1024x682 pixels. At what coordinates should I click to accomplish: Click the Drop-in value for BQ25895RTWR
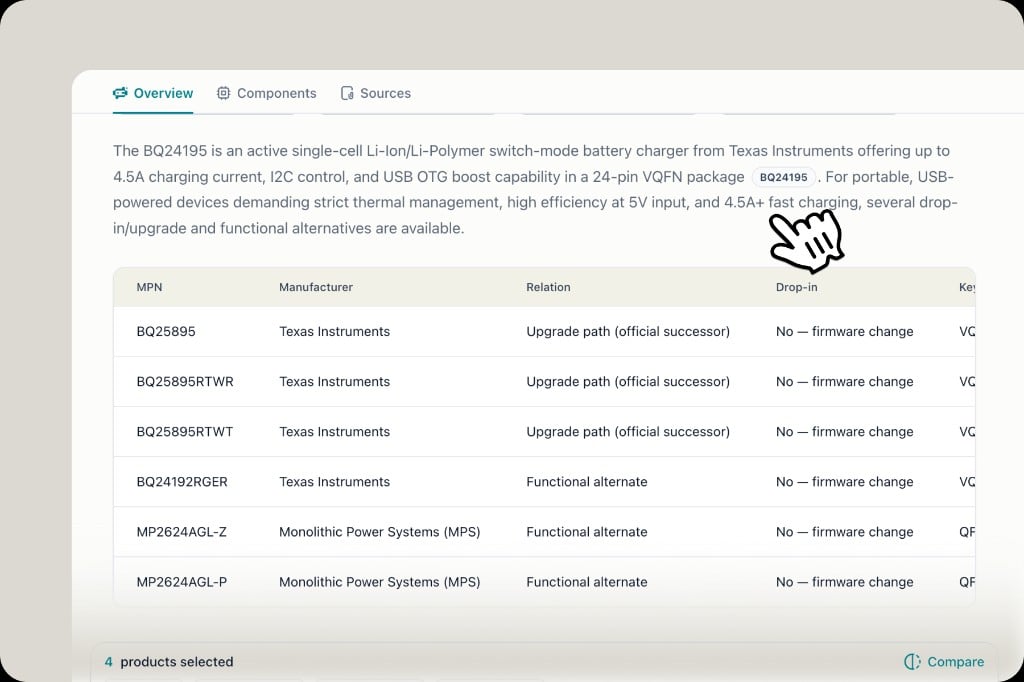[844, 382]
